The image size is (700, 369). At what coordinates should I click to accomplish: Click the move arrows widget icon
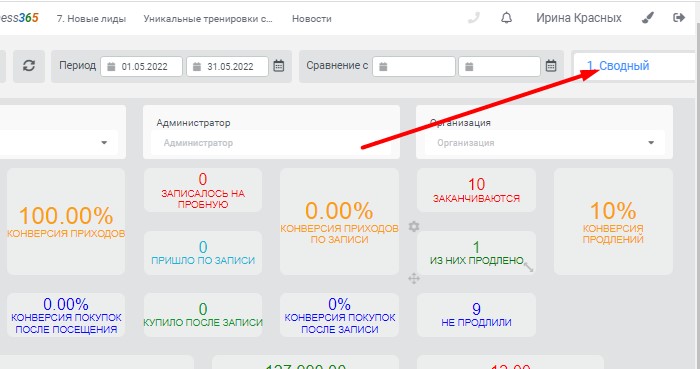[x=414, y=279]
